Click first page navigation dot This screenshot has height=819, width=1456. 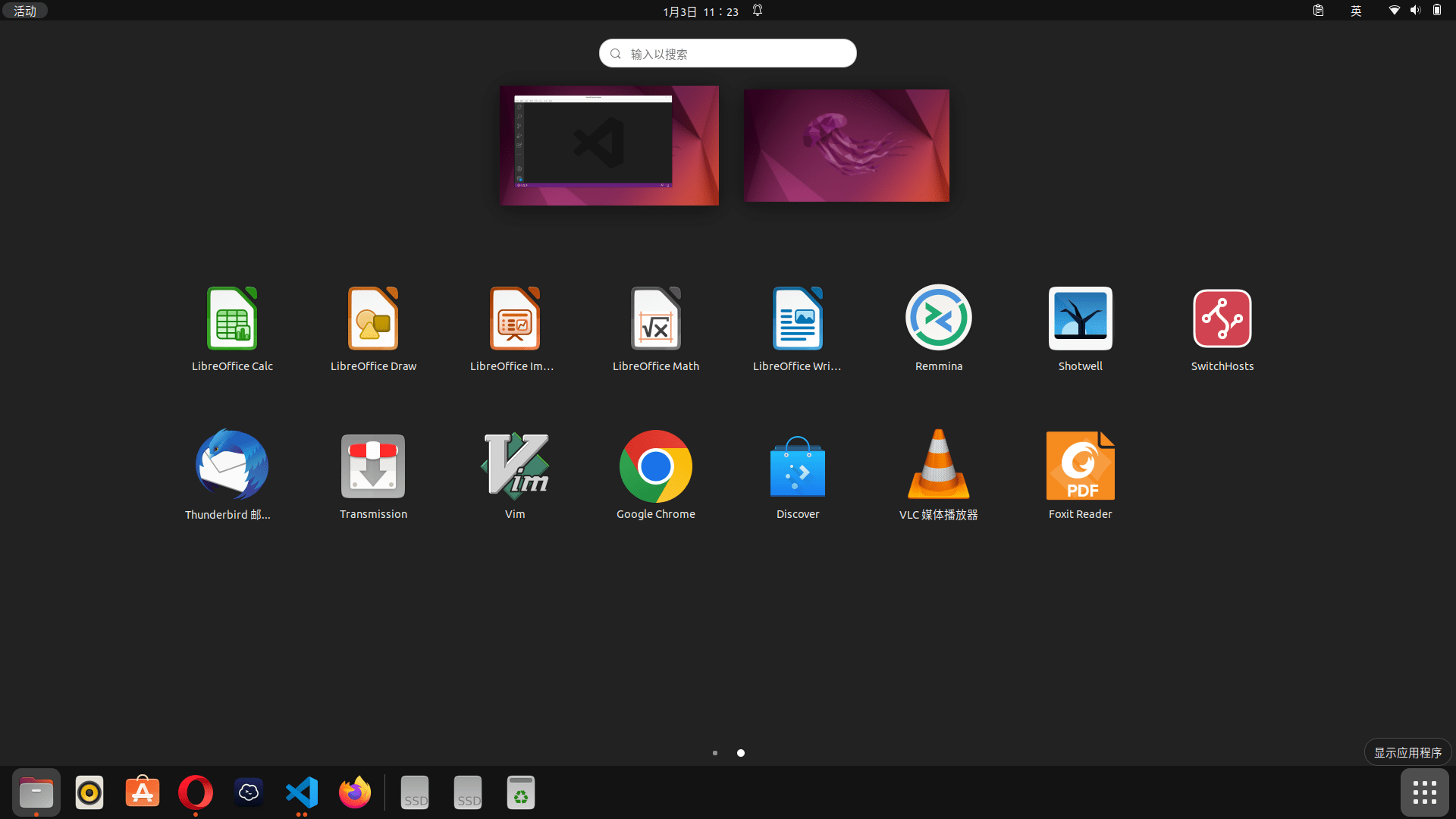pyautogui.click(x=715, y=753)
